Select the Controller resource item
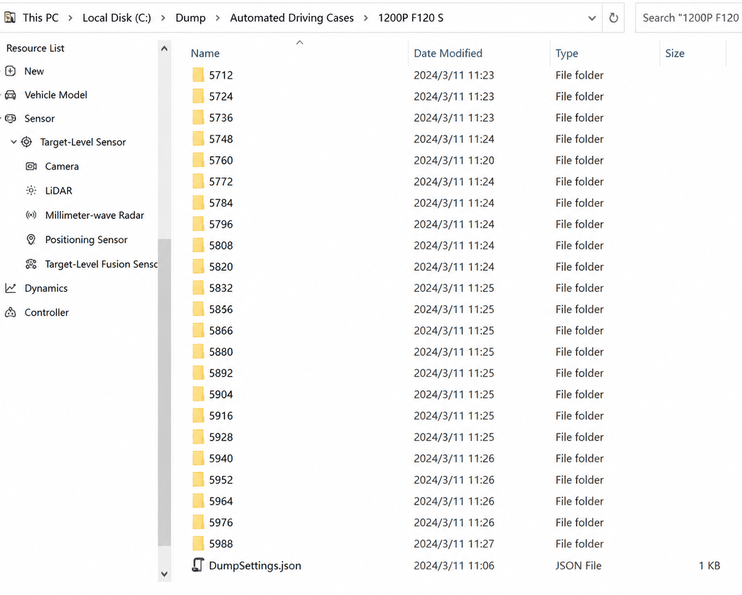Image resolution: width=742 pixels, height=595 pixels. [46, 312]
